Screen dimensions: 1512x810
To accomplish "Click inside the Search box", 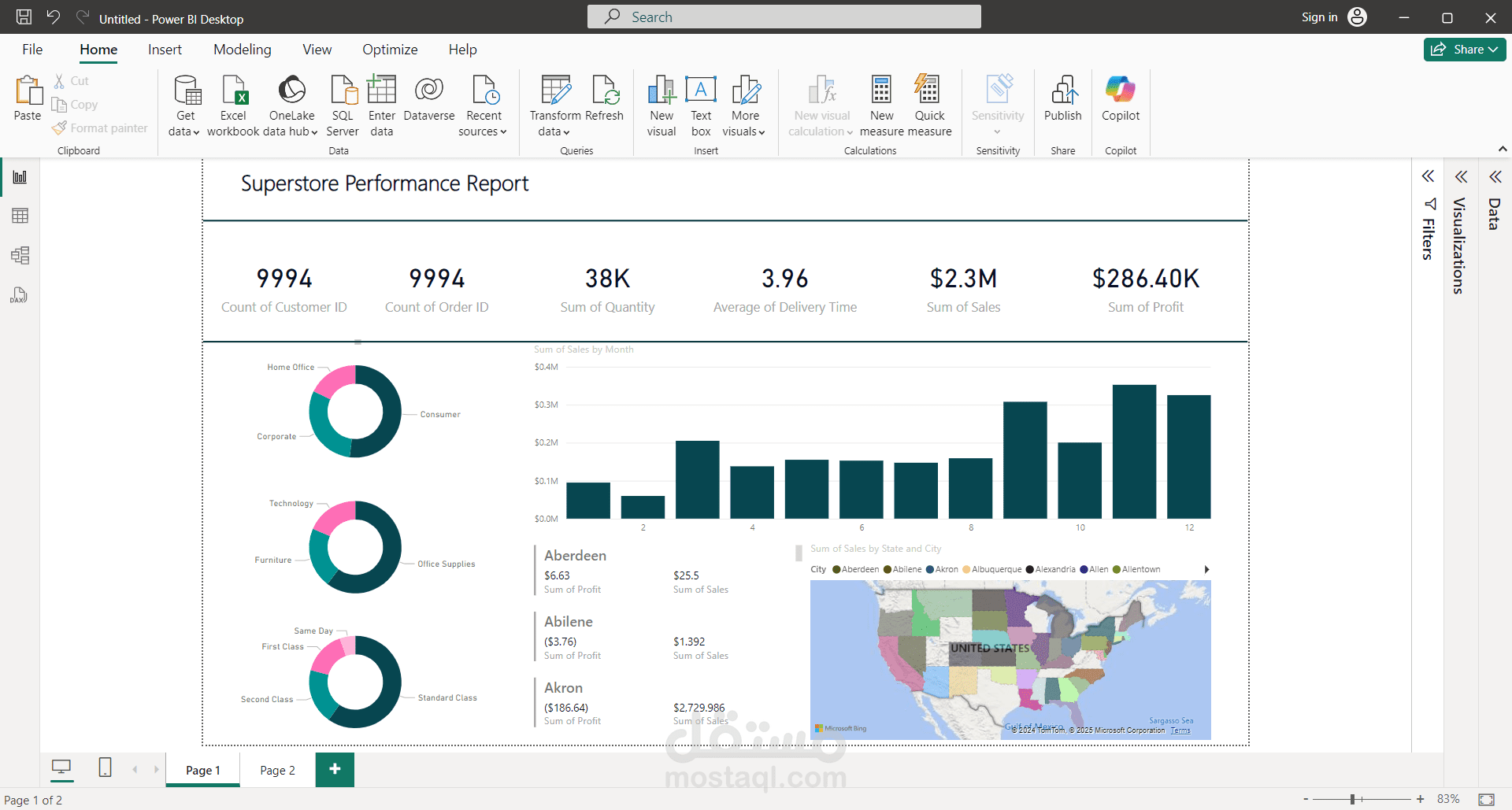I will click(x=784, y=17).
